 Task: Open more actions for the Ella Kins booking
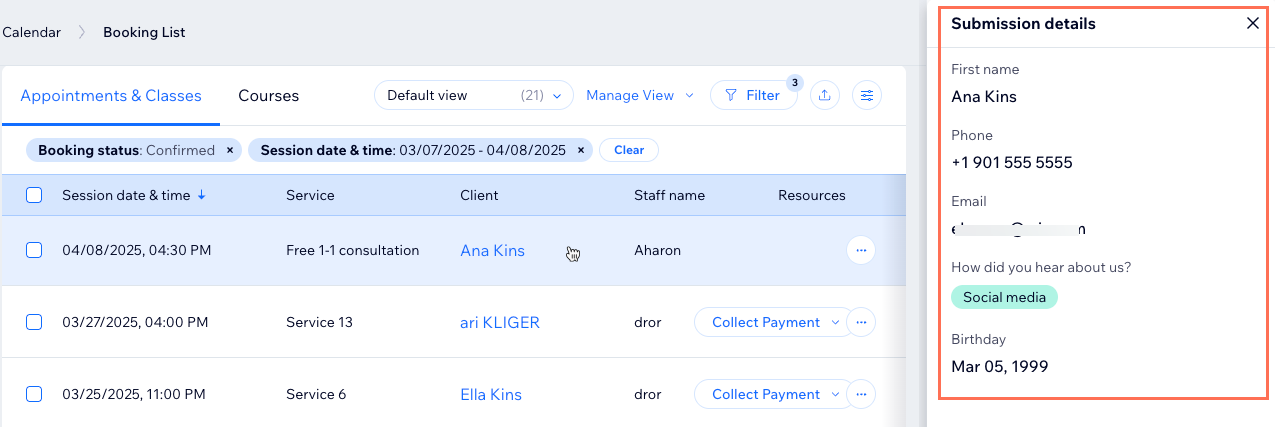pyautogui.click(x=861, y=394)
